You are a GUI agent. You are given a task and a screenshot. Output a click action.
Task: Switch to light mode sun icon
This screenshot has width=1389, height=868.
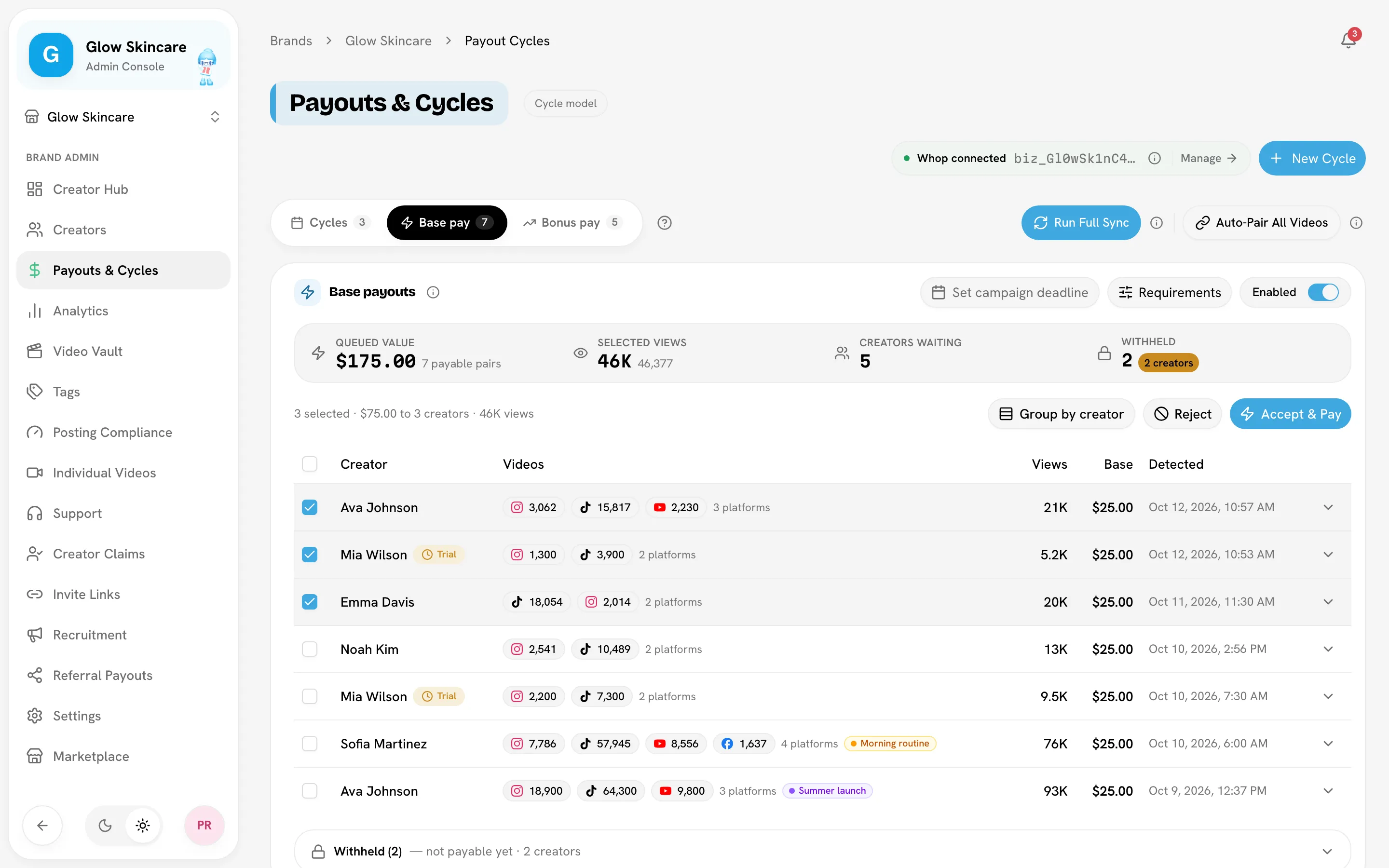click(143, 826)
